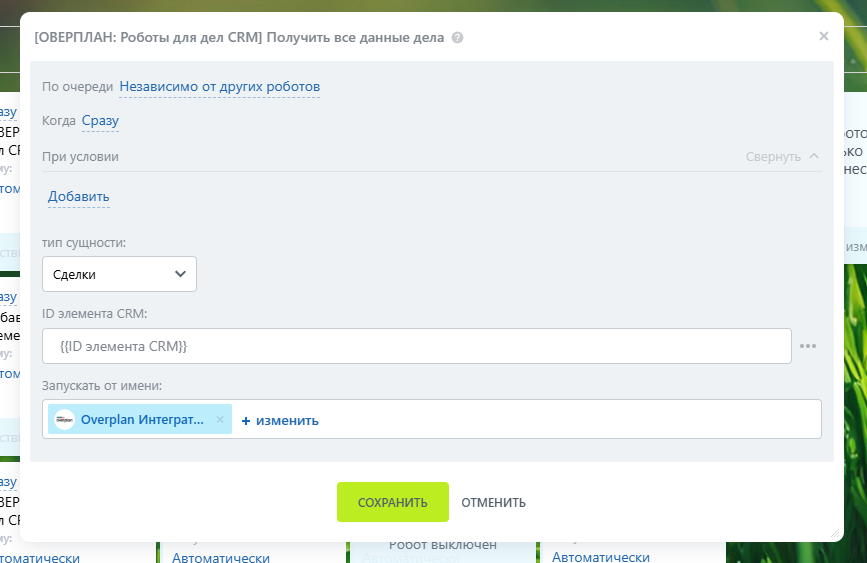
Task: Click the 'Робот выключен' status behind dialog
Action: point(442,545)
